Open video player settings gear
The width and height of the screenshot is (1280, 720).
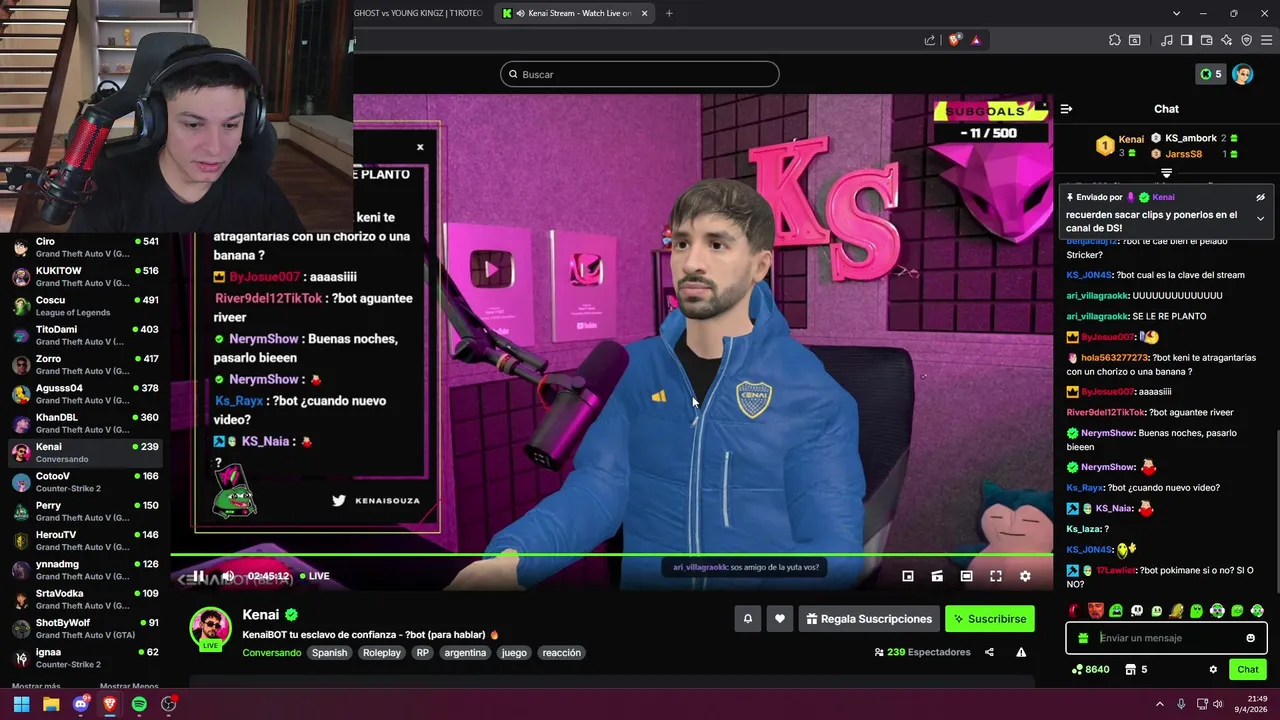click(x=1025, y=576)
